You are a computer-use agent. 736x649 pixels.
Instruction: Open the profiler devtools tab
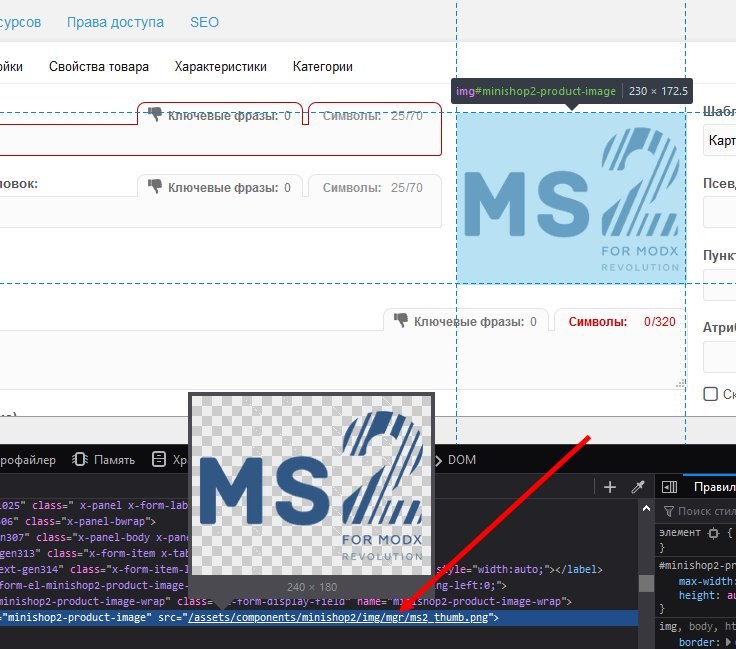pyautogui.click(x=28, y=459)
